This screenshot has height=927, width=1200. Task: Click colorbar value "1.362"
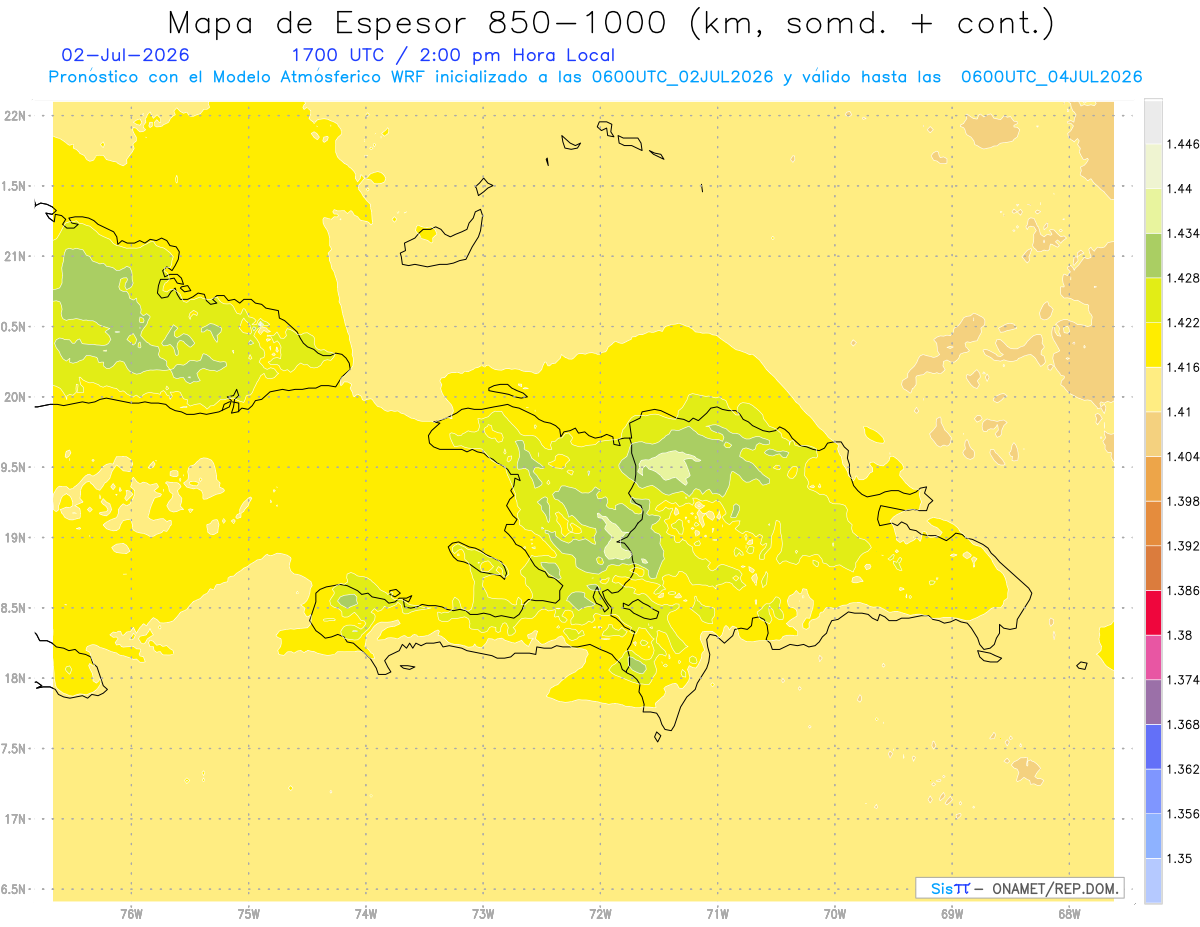coord(1184,769)
